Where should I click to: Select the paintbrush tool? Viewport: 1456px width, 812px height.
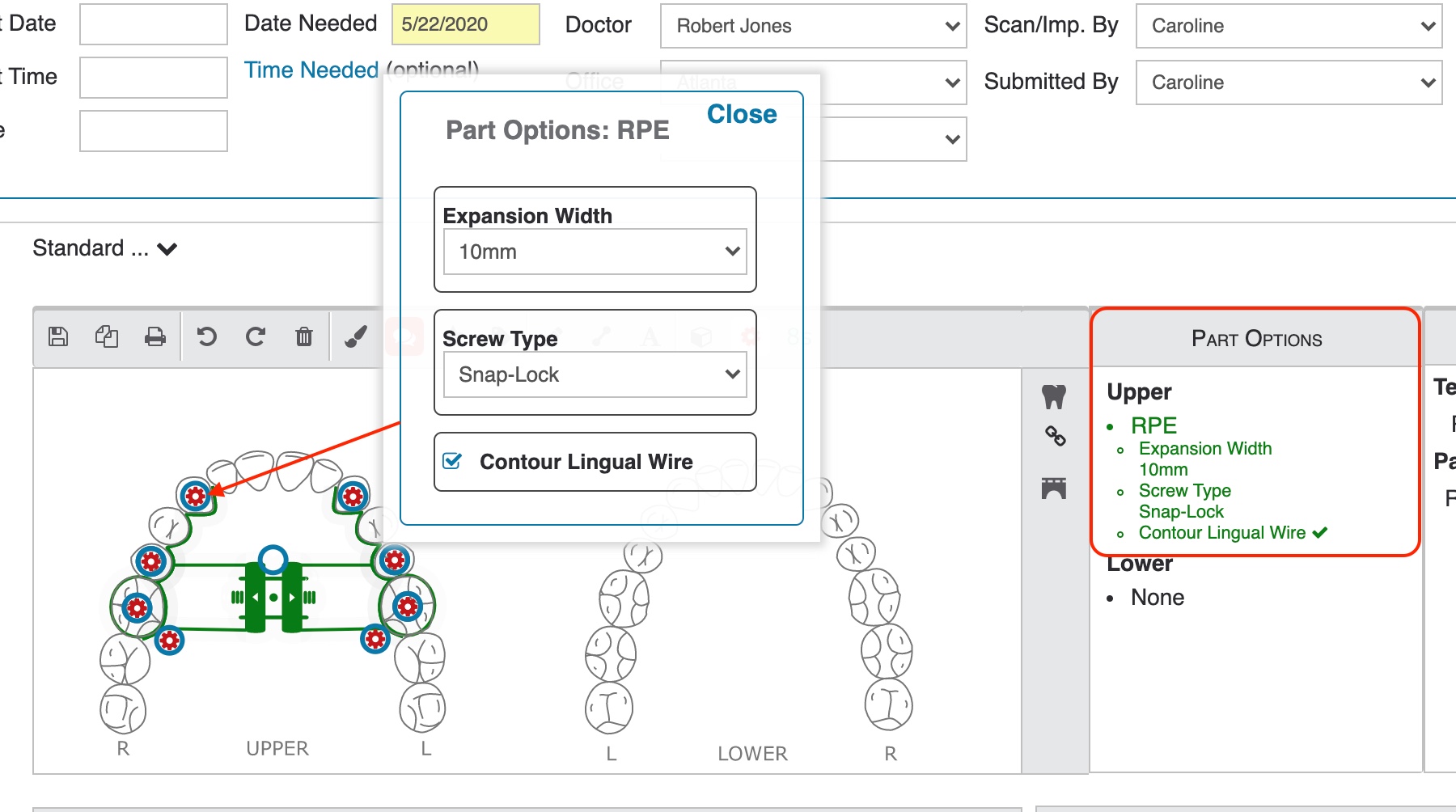point(356,336)
